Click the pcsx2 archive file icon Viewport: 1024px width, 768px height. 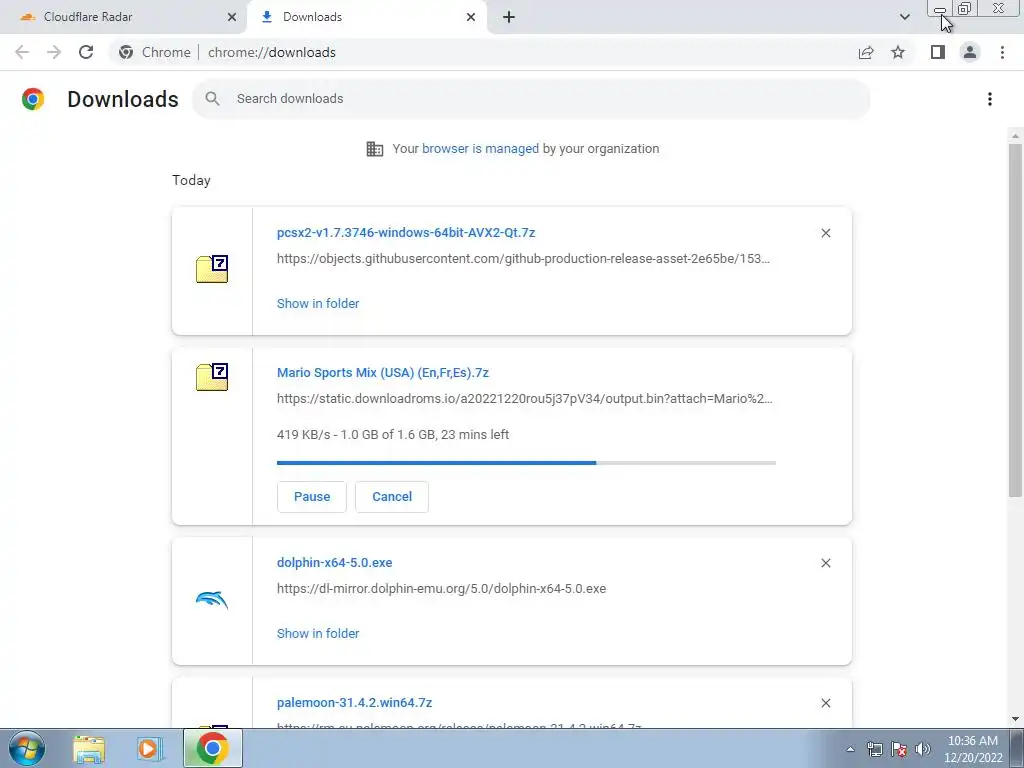tap(212, 269)
